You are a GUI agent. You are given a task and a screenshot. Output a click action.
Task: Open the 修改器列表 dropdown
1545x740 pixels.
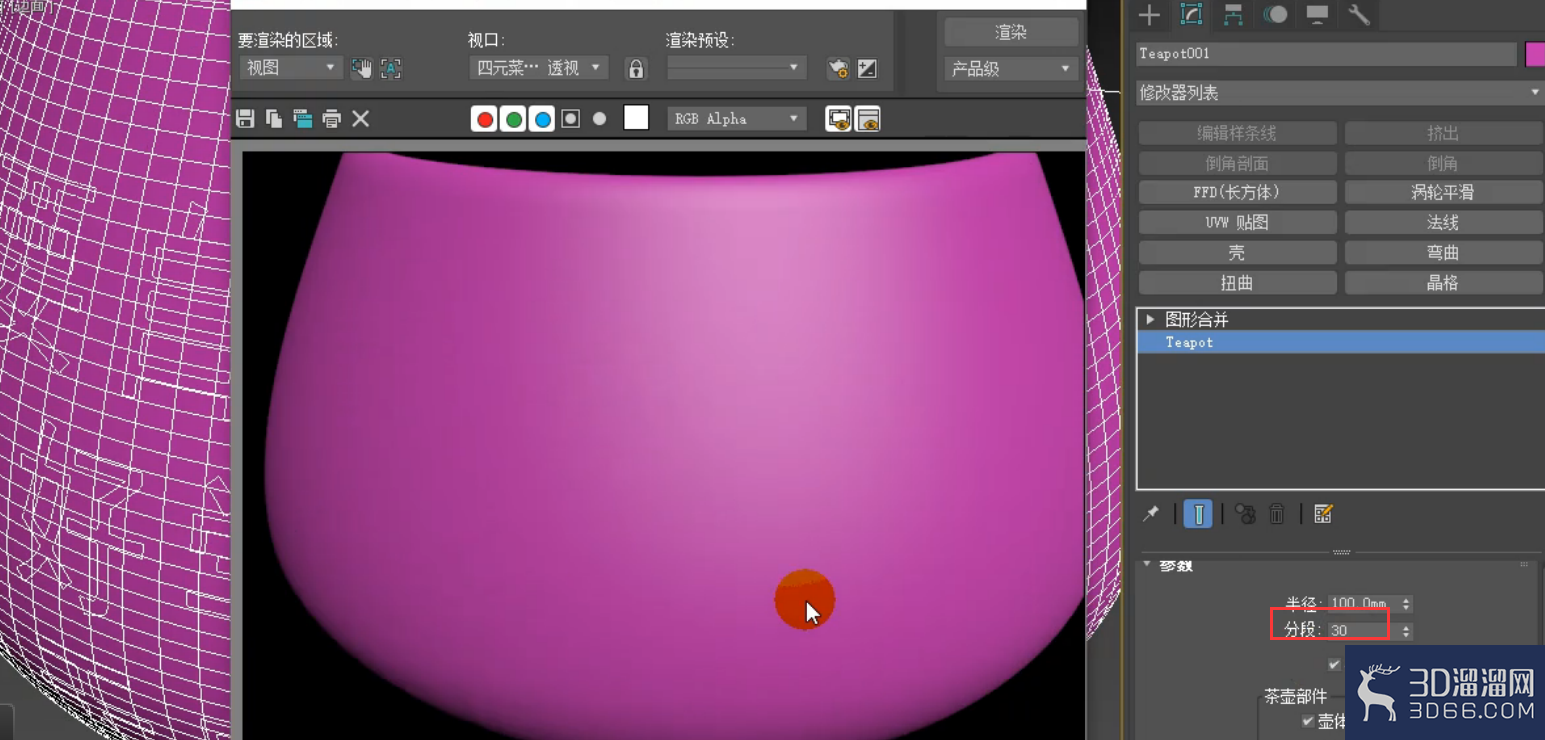click(1340, 93)
